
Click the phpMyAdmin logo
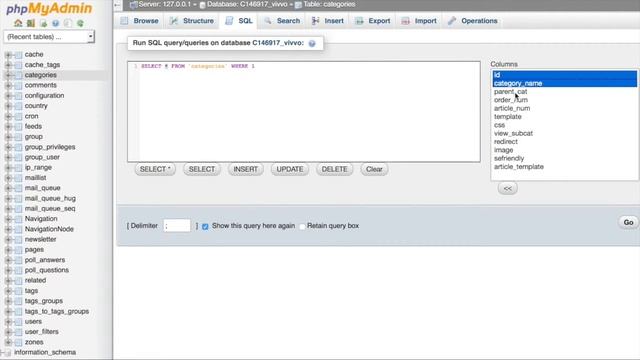coord(49,9)
